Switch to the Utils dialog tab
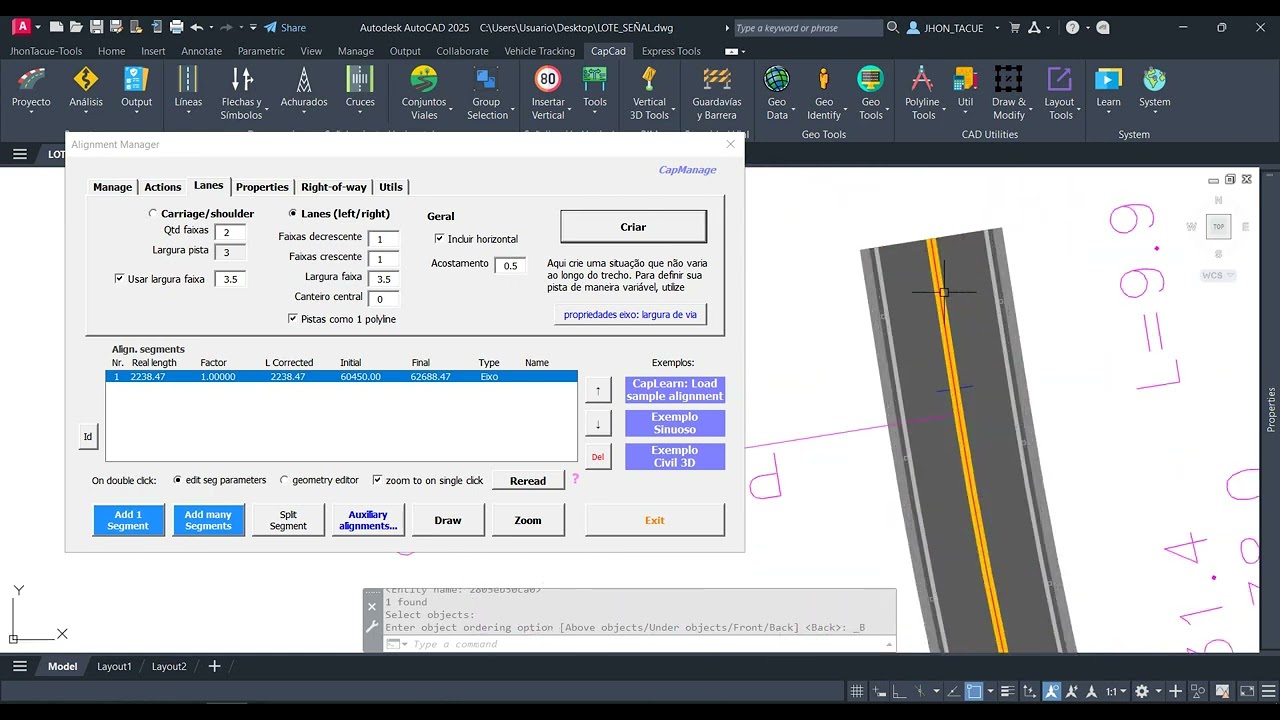 [x=391, y=187]
